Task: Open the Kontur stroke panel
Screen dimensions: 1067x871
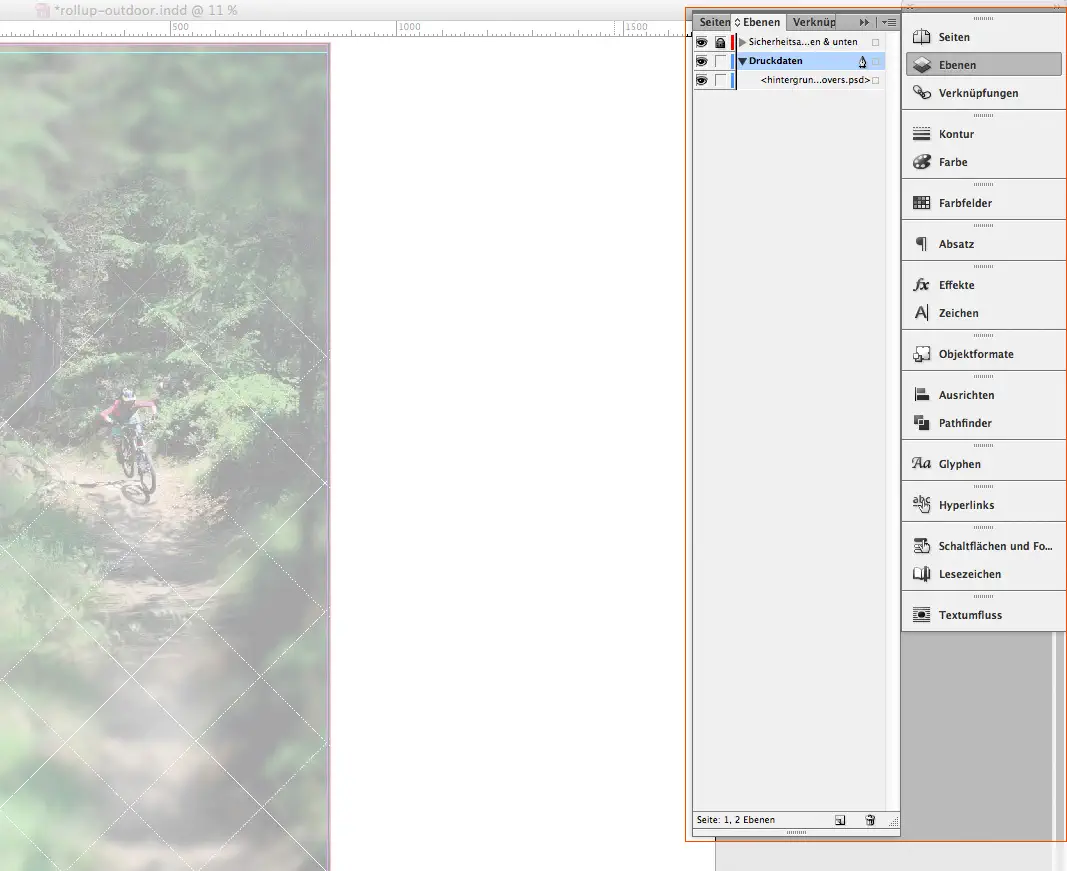Action: click(x=955, y=134)
